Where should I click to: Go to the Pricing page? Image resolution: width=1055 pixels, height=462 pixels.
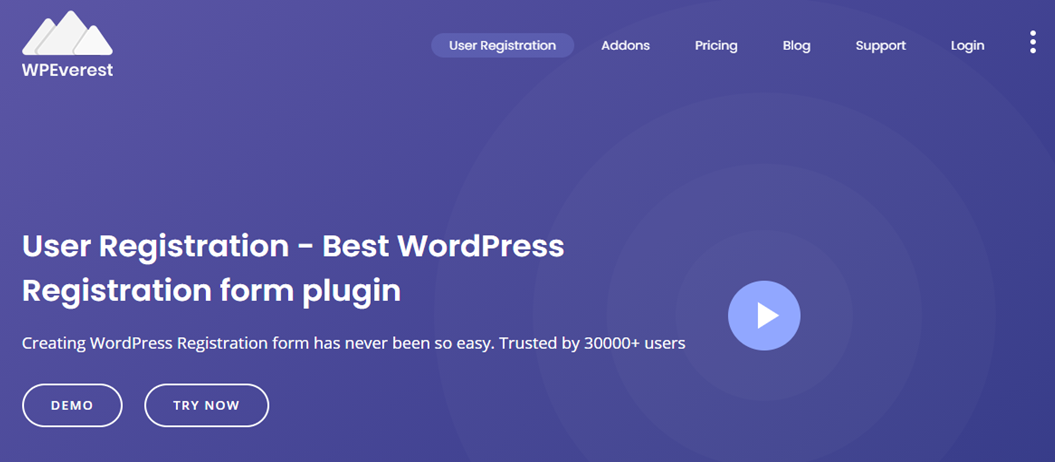[x=716, y=46]
